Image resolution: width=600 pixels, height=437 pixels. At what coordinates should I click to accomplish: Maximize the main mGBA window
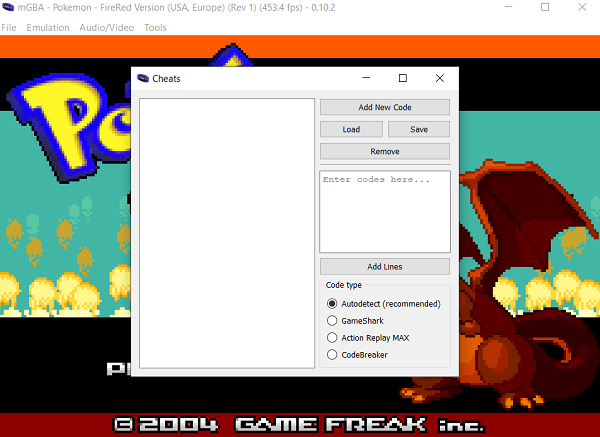(x=545, y=8)
